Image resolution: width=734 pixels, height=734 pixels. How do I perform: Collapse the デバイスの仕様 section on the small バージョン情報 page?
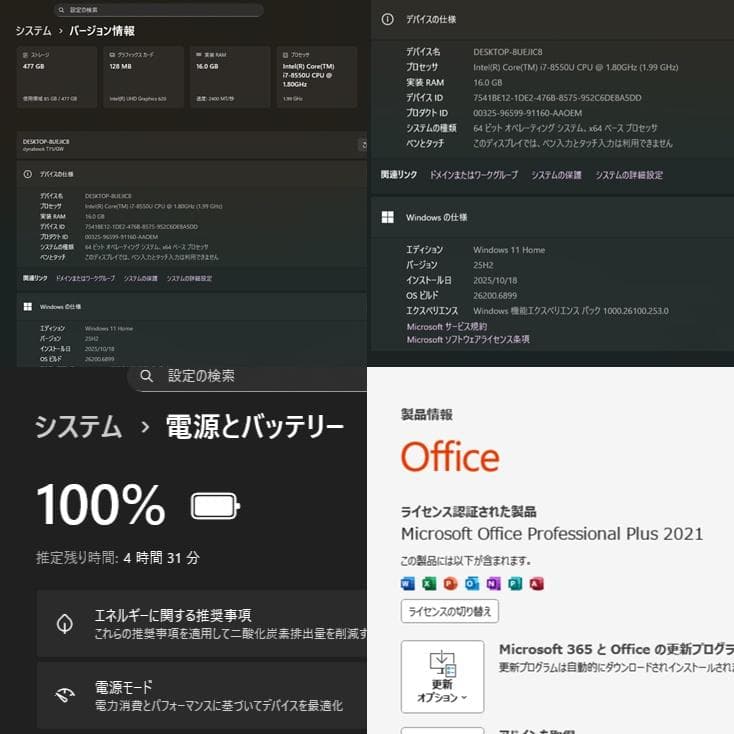coord(192,174)
